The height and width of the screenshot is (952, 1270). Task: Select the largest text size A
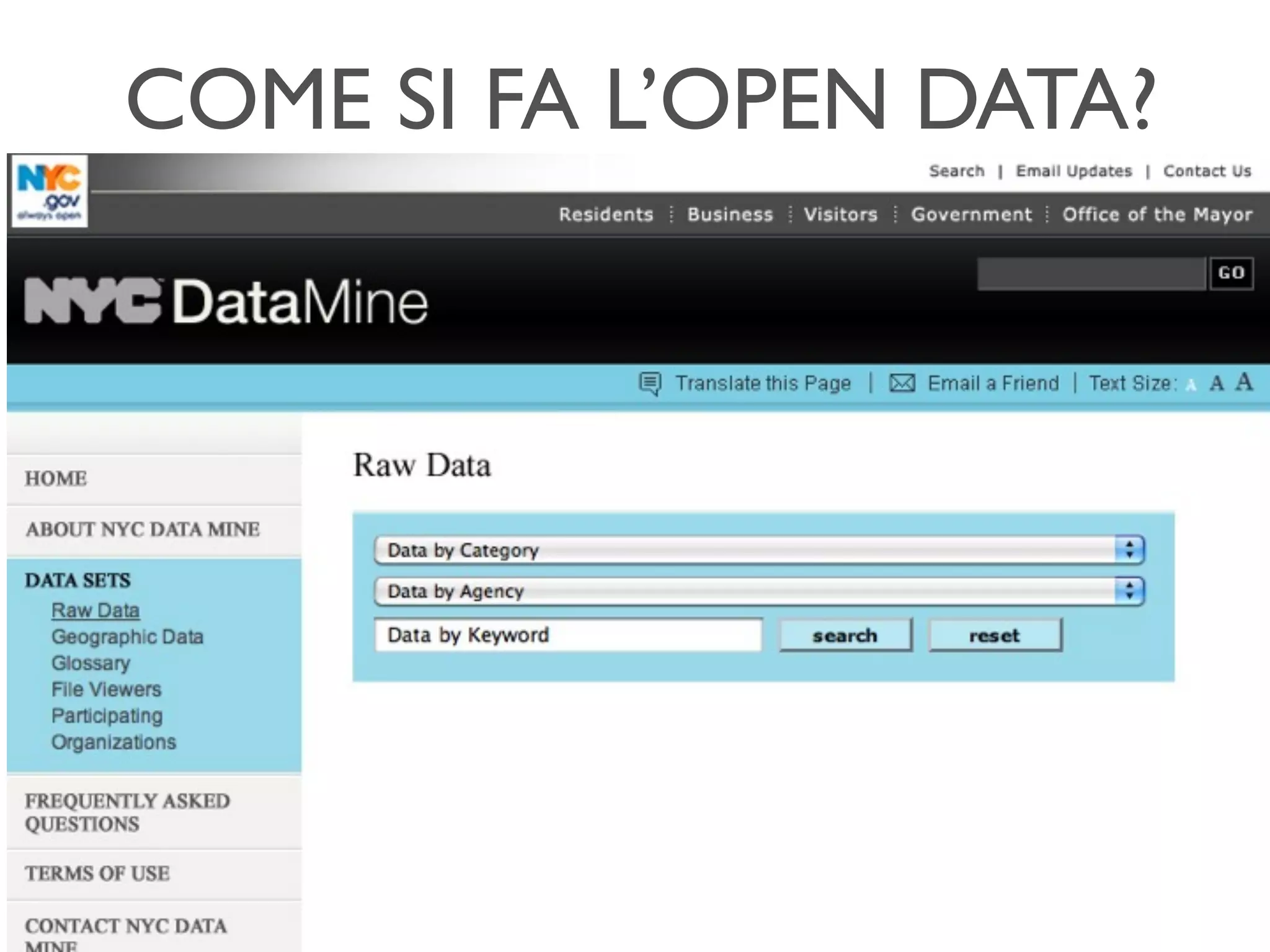[1244, 382]
